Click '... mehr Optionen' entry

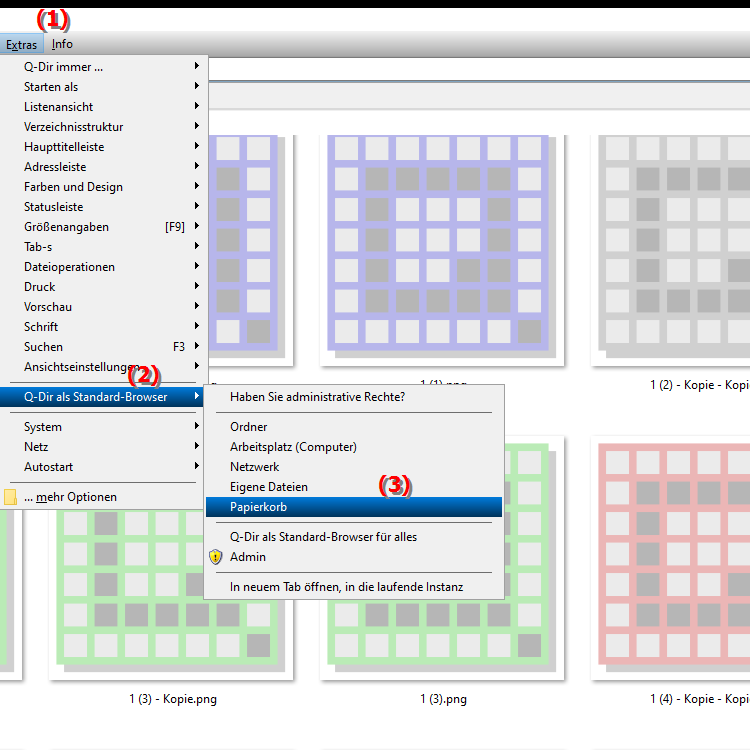104,497
